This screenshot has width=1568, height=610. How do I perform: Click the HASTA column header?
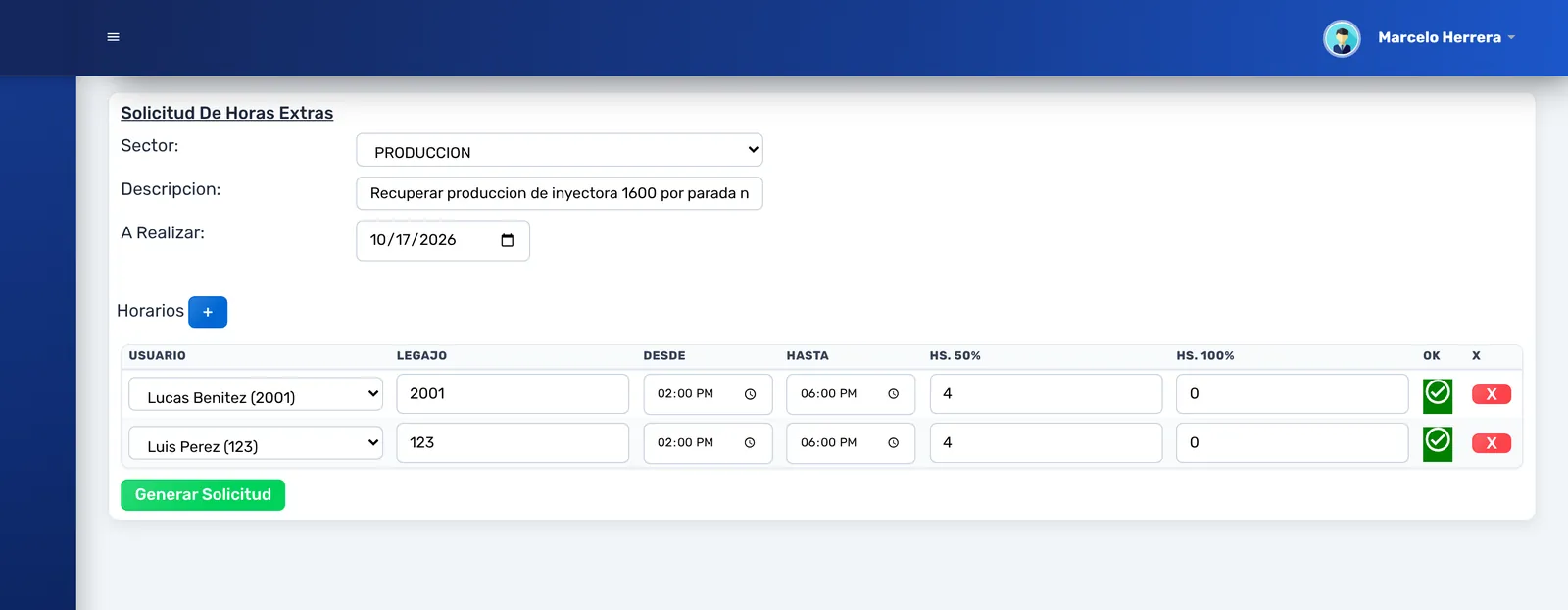[x=808, y=356]
